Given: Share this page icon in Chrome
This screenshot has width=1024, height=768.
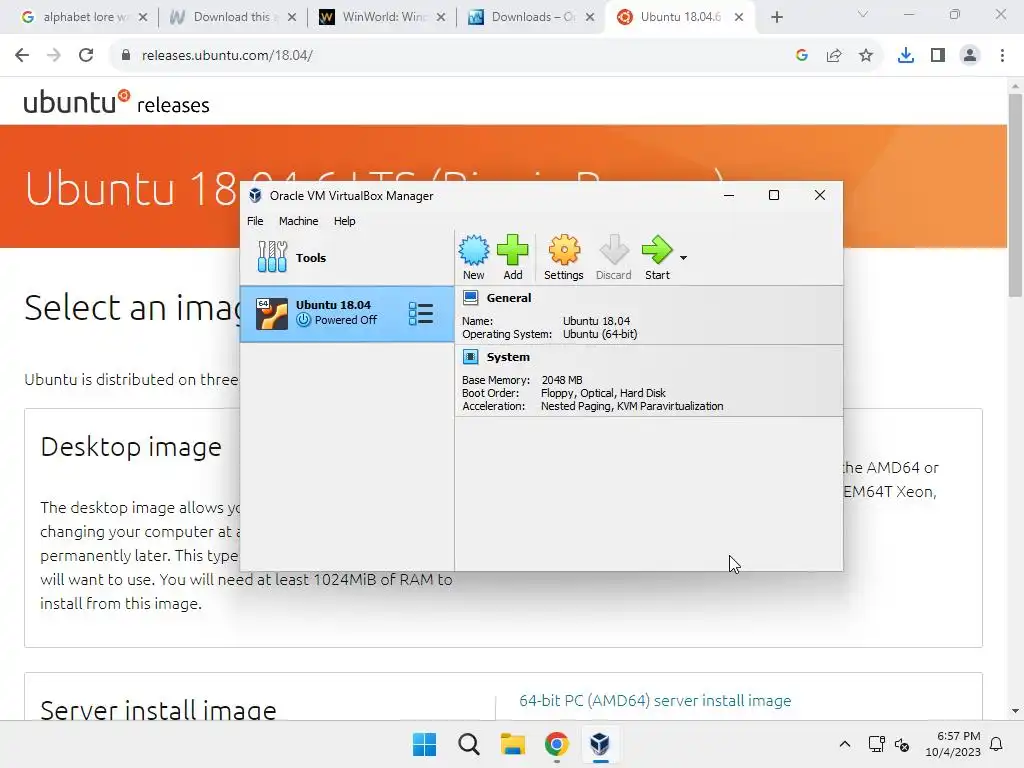Looking at the screenshot, I should coord(834,55).
